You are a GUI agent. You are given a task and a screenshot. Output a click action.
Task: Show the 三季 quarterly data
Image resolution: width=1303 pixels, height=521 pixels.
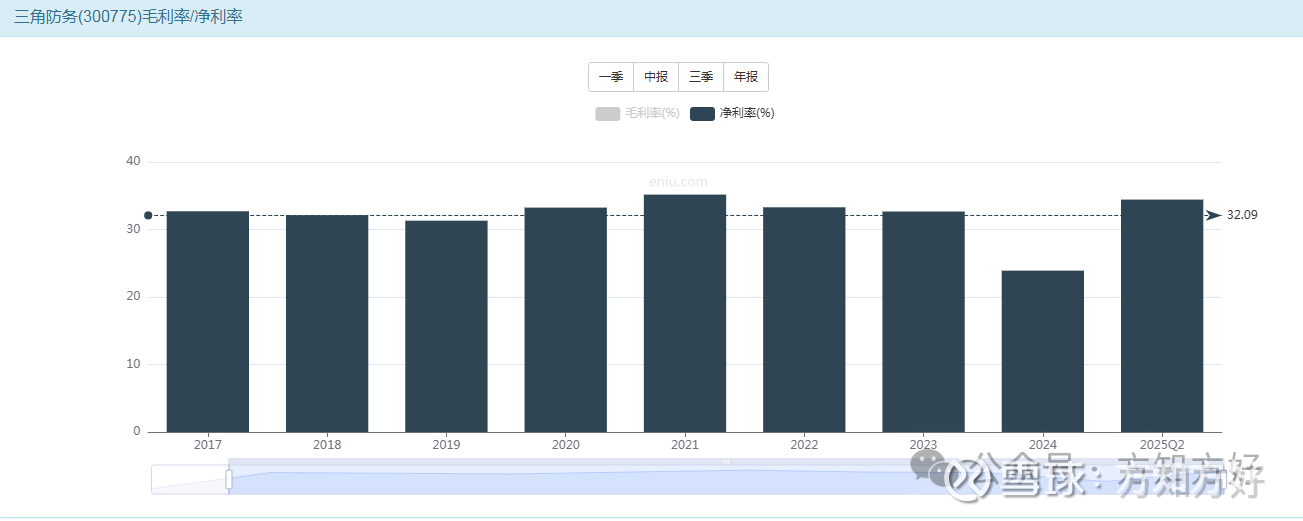(701, 77)
